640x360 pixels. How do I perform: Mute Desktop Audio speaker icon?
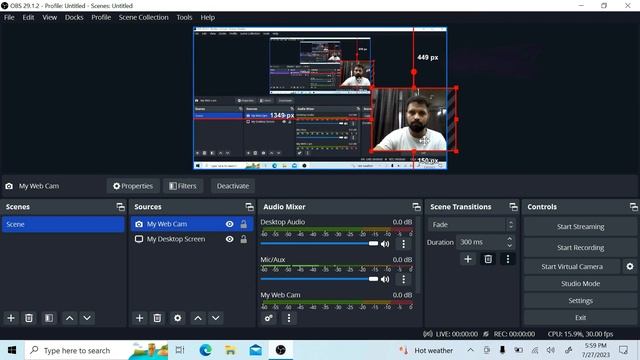(x=385, y=244)
